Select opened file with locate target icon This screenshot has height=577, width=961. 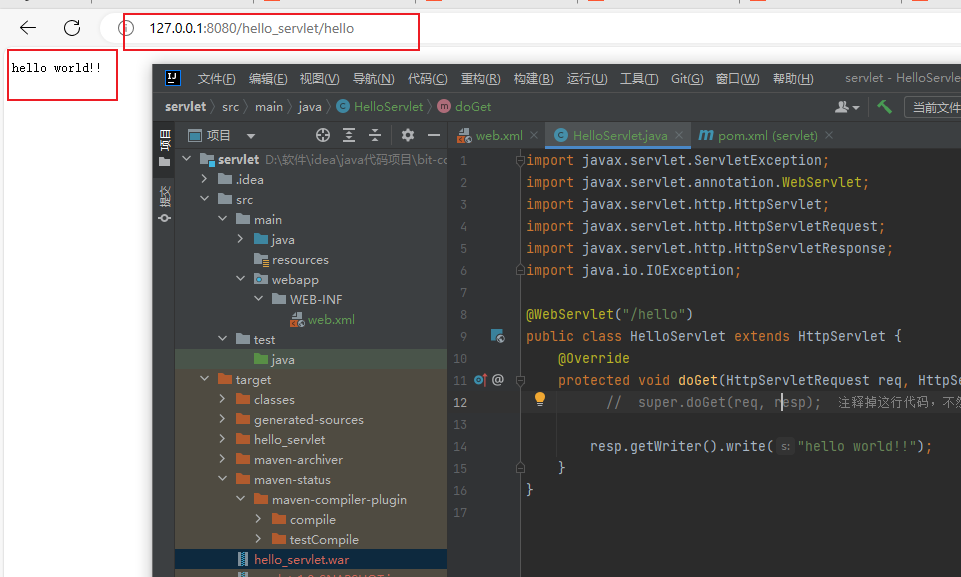pos(323,136)
